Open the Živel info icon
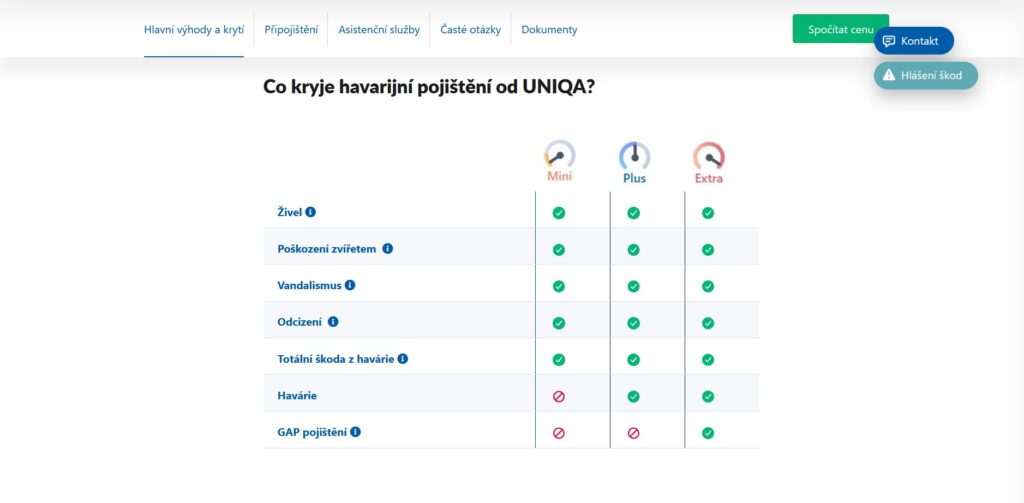The width and height of the screenshot is (1024, 503). coord(311,212)
